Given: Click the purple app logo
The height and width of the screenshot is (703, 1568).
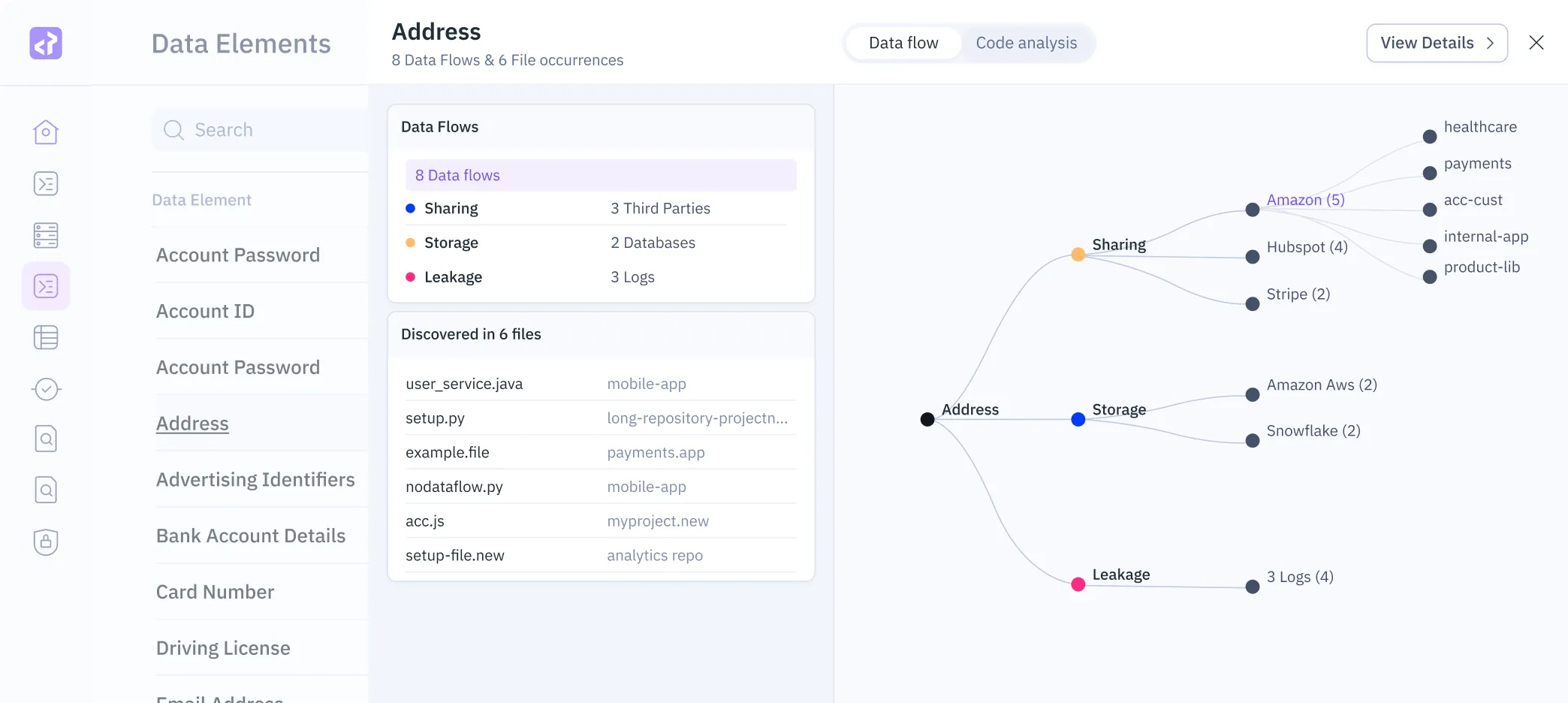Looking at the screenshot, I should [x=46, y=43].
